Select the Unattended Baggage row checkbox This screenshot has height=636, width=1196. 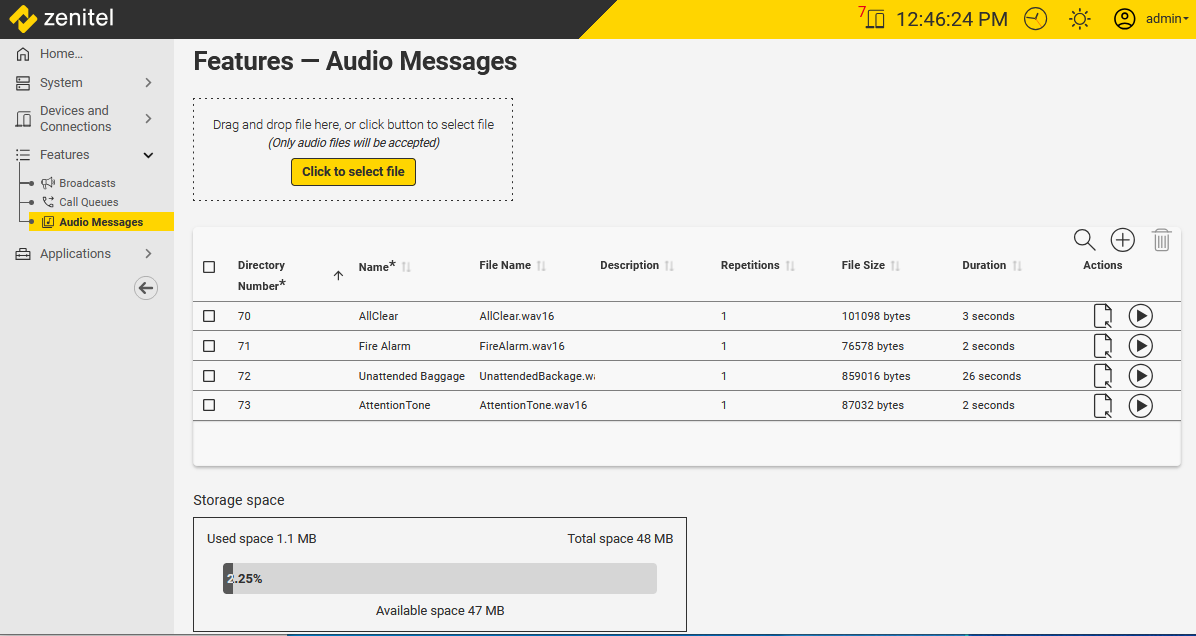209,376
